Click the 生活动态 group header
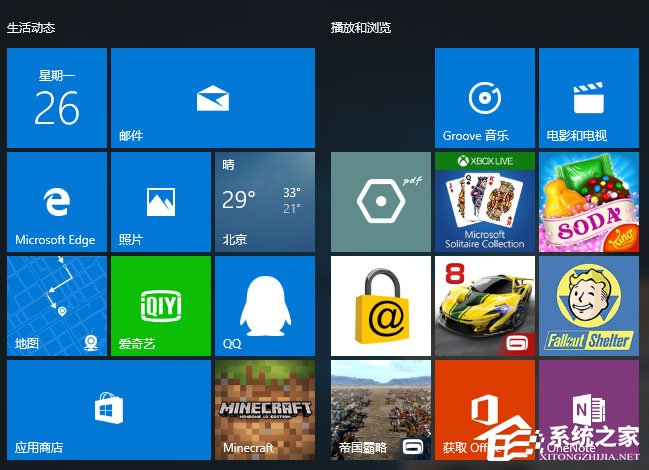 (x=31, y=27)
